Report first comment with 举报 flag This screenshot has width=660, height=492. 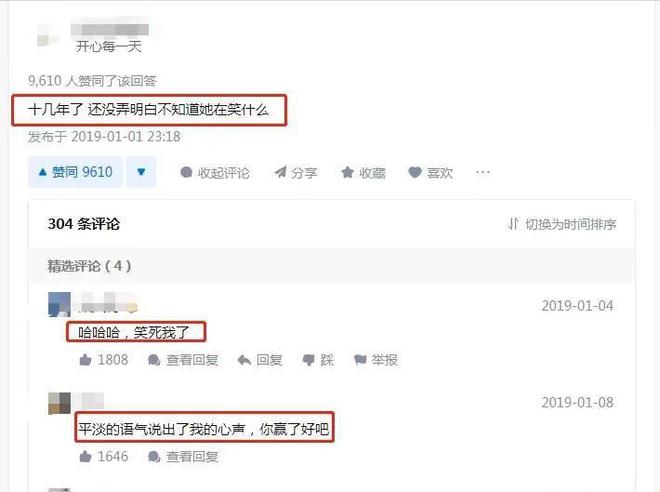tap(376, 360)
